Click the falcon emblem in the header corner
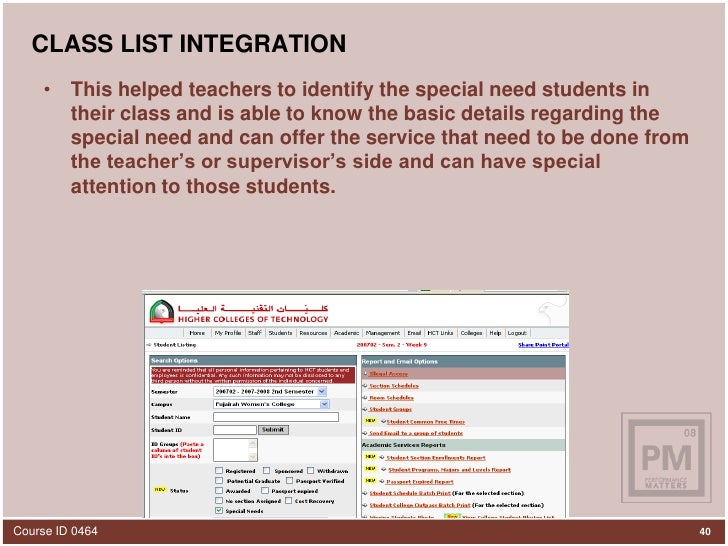Image resolution: width=728 pixels, height=546 pixels. point(552,310)
